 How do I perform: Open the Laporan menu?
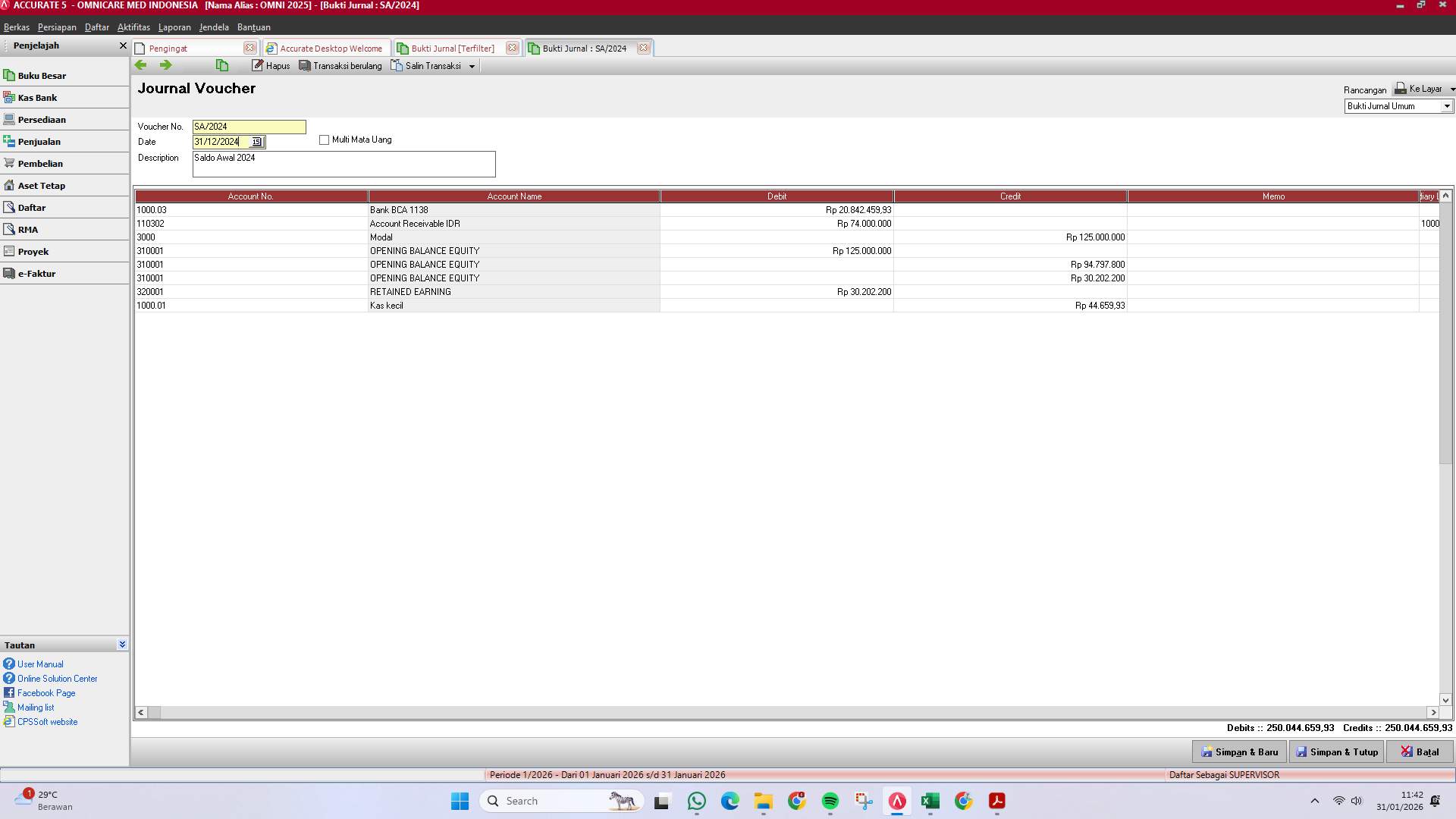coord(174,27)
